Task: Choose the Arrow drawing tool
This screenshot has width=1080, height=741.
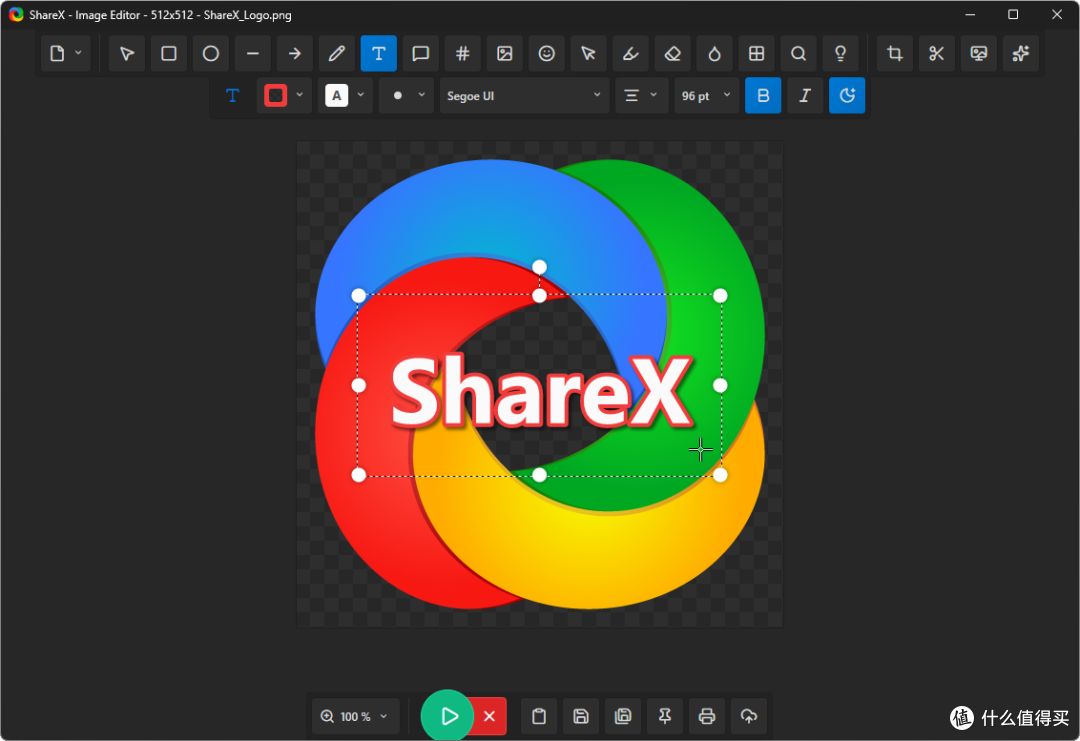Action: [295, 54]
